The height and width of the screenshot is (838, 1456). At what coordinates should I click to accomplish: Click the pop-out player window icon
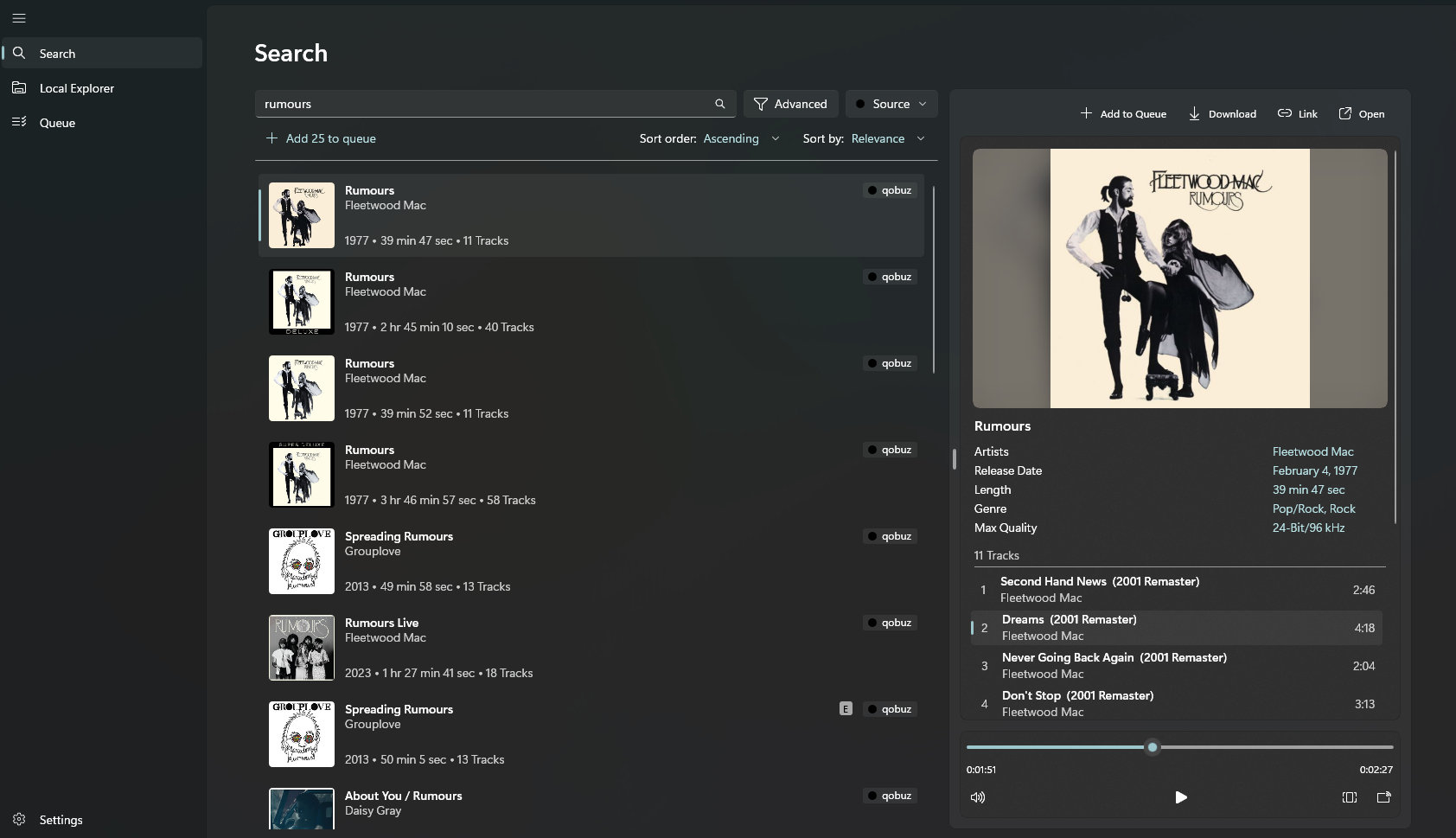(x=1383, y=797)
